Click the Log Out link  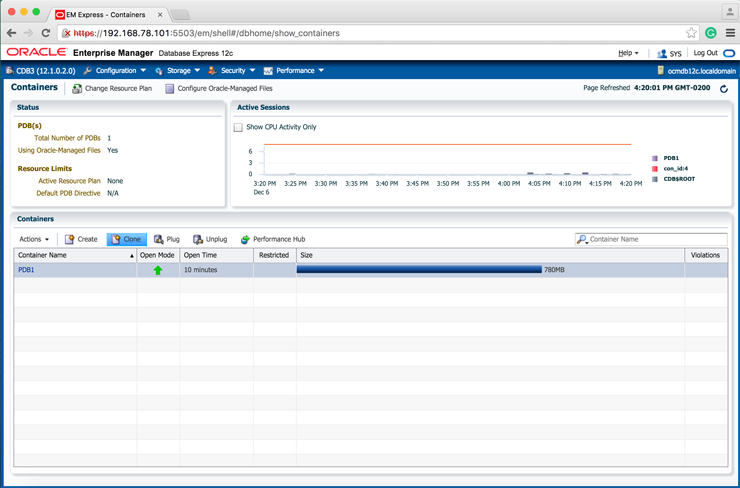[x=706, y=53]
